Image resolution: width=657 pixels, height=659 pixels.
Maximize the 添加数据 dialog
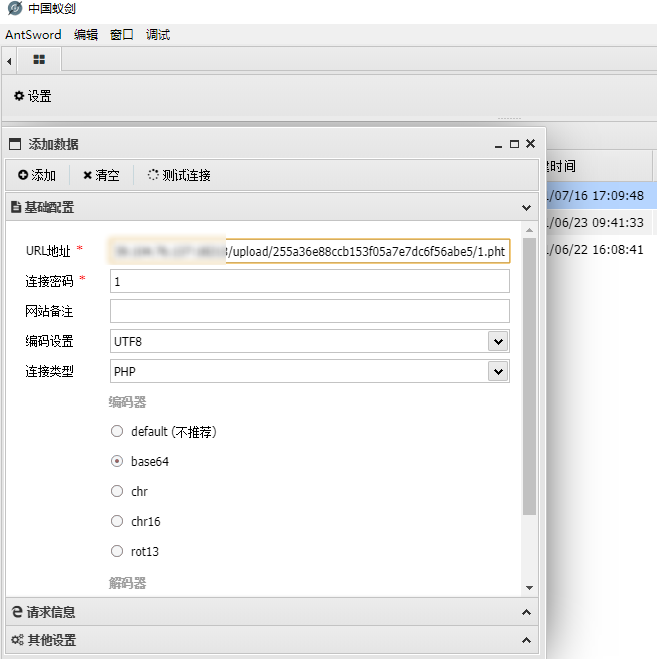[x=514, y=144]
